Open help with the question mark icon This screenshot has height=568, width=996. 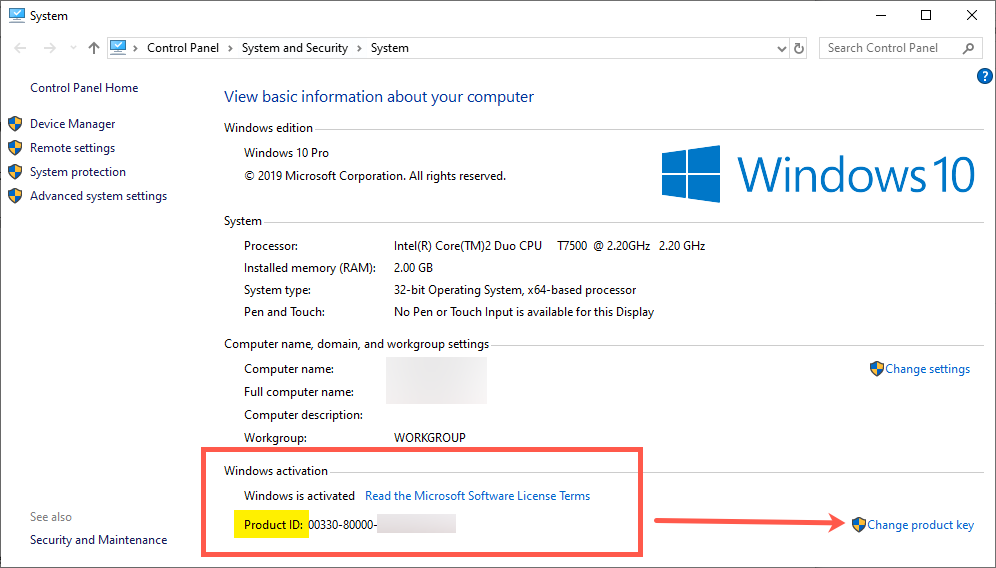[984, 76]
